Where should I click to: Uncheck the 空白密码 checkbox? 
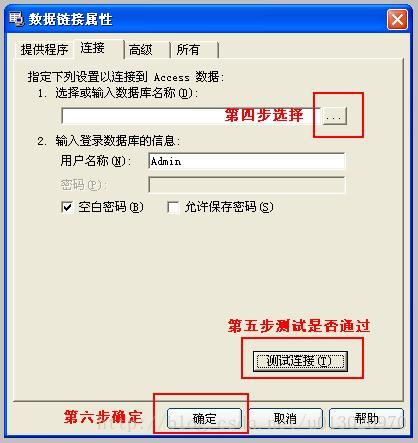[x=67, y=207]
